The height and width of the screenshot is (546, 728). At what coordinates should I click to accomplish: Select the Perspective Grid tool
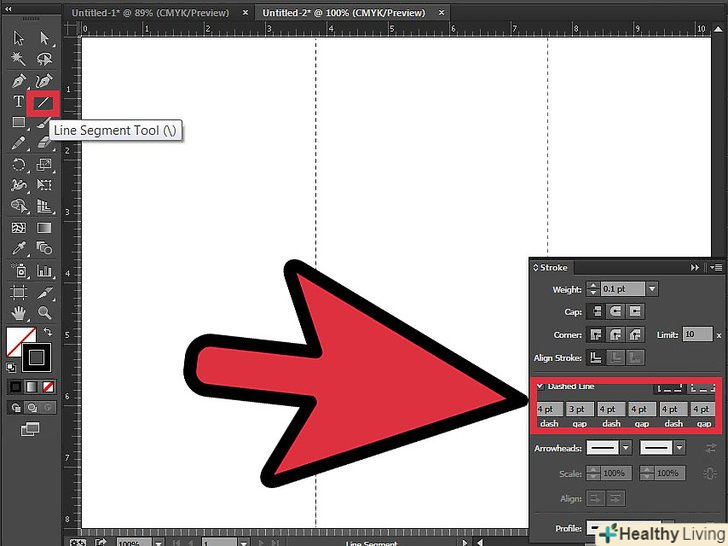tap(44, 206)
